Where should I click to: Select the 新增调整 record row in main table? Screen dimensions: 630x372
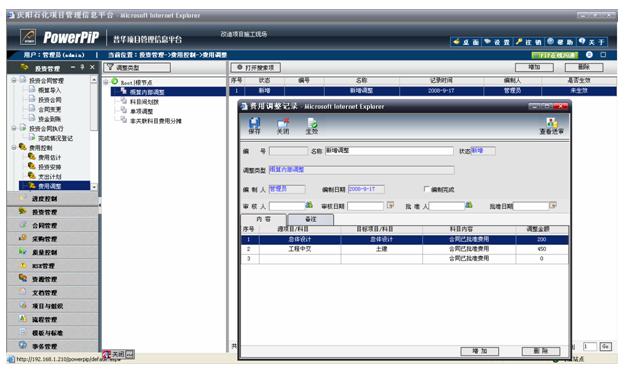pos(423,91)
